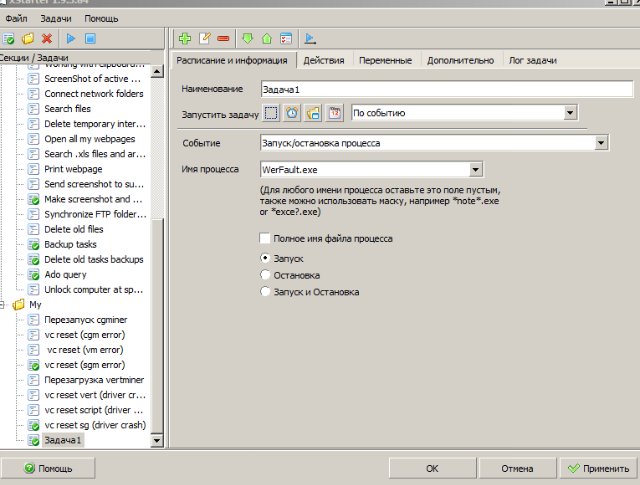This screenshot has height=485, width=640.
Task: Choose the Запуск и Остановка option
Action: (265, 292)
